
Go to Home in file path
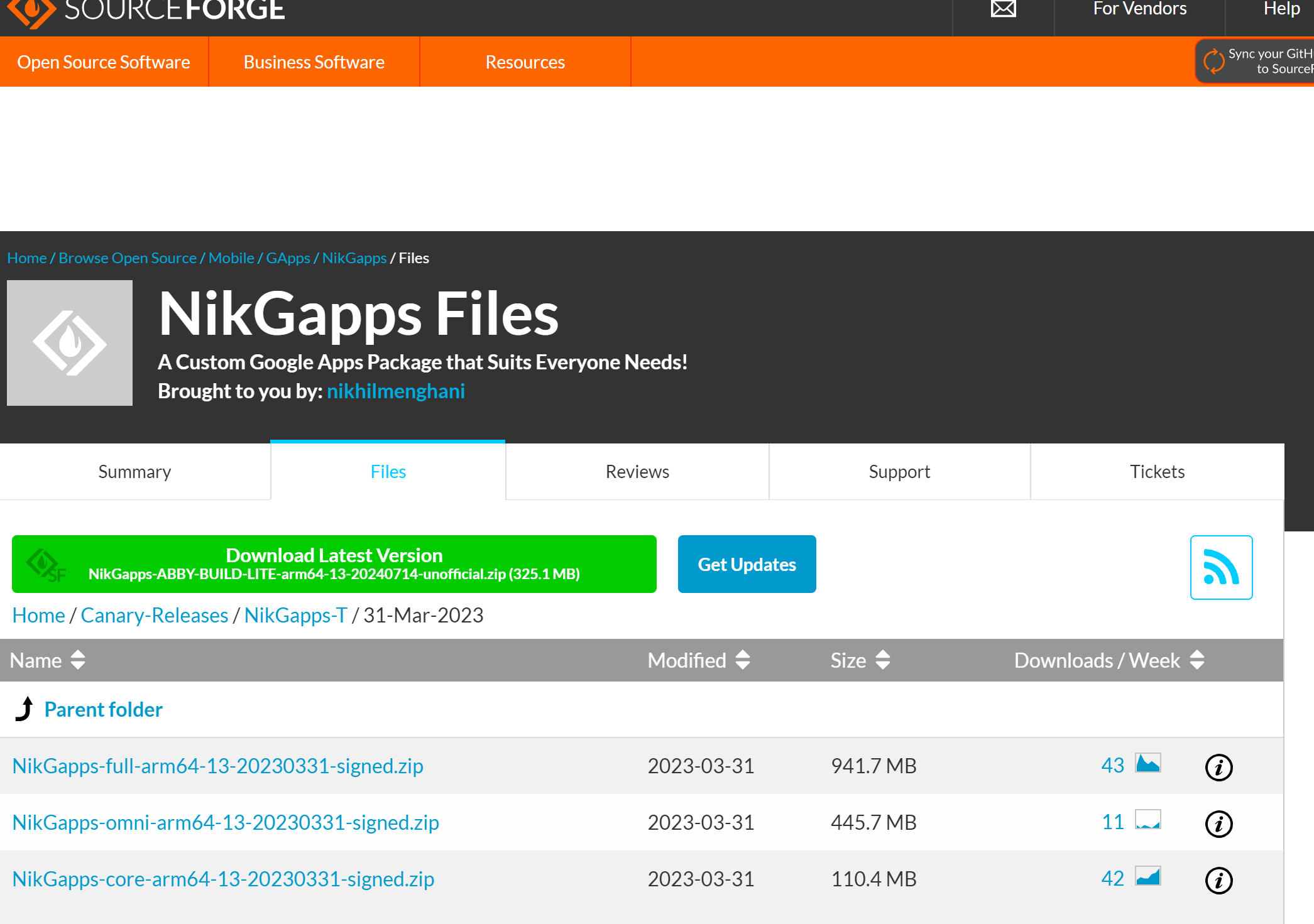point(39,615)
